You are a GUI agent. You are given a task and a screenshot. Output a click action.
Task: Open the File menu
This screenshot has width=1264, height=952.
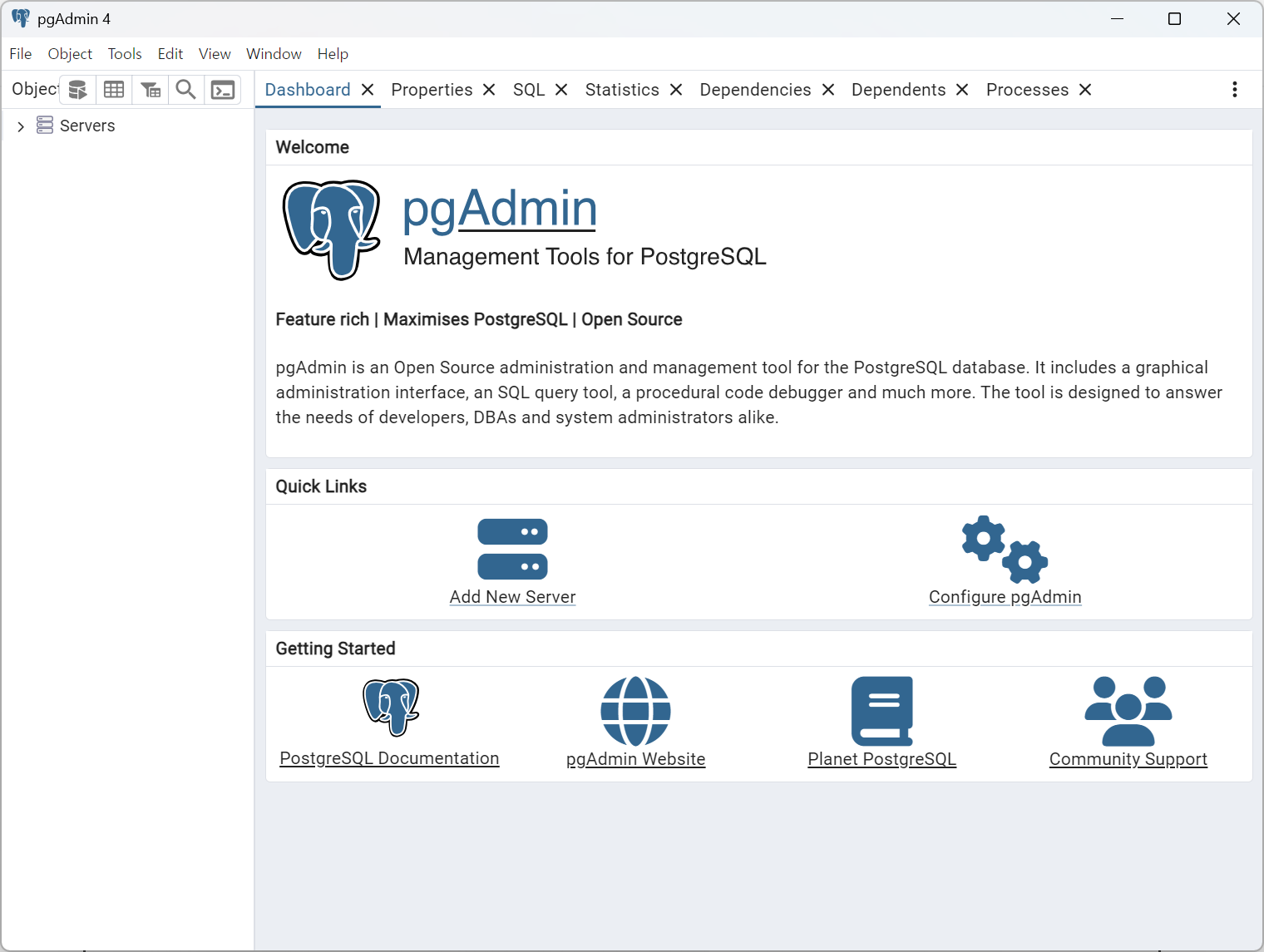pyautogui.click(x=21, y=54)
